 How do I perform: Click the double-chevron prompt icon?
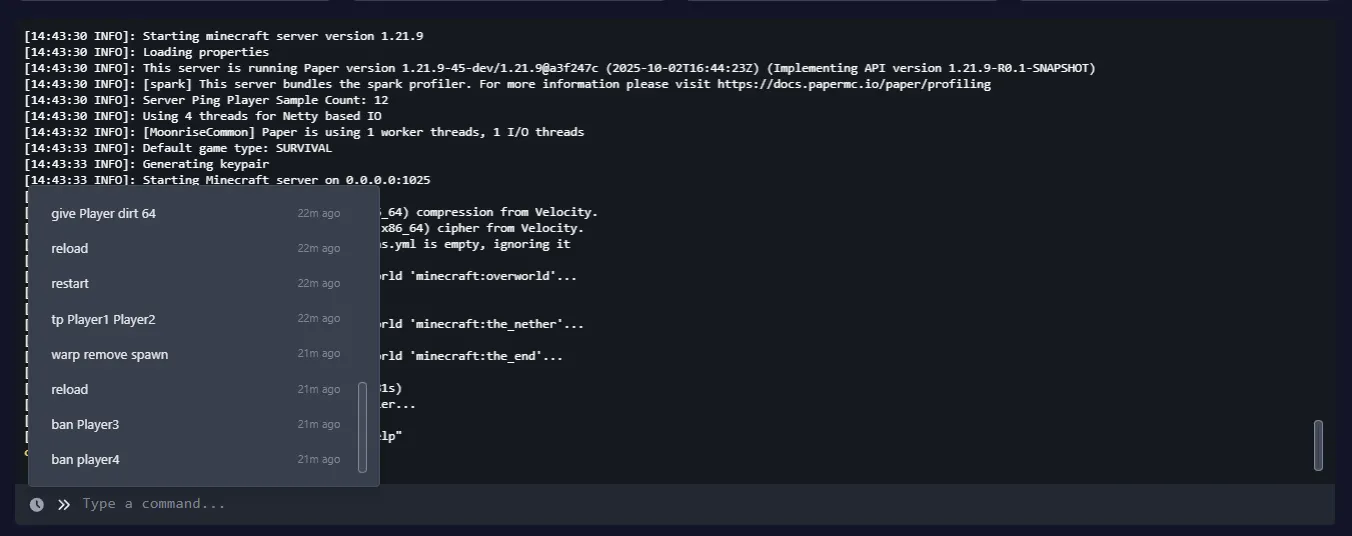point(64,505)
